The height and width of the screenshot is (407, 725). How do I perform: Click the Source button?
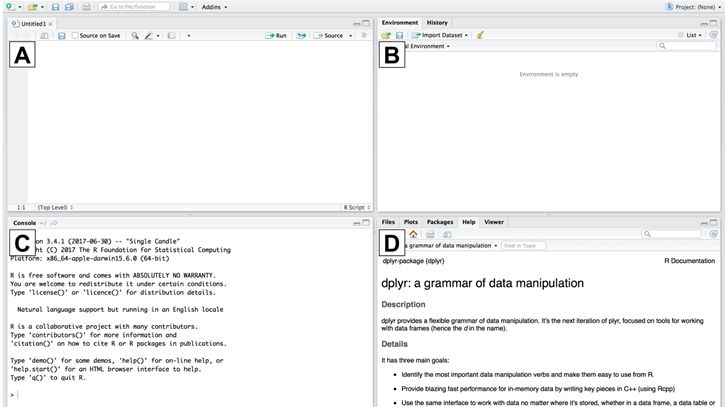pos(328,36)
